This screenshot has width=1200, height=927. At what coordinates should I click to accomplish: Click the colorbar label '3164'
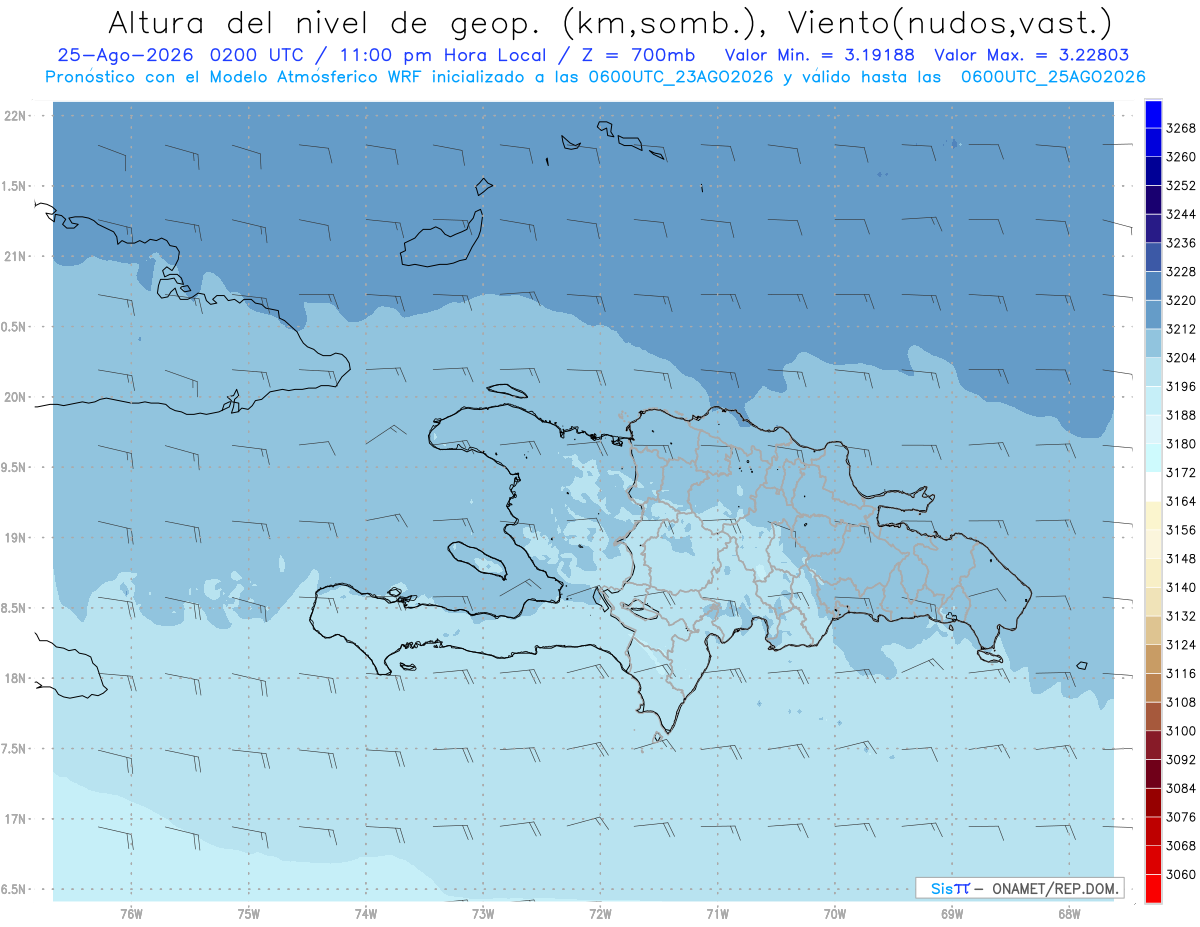pyautogui.click(x=1181, y=501)
